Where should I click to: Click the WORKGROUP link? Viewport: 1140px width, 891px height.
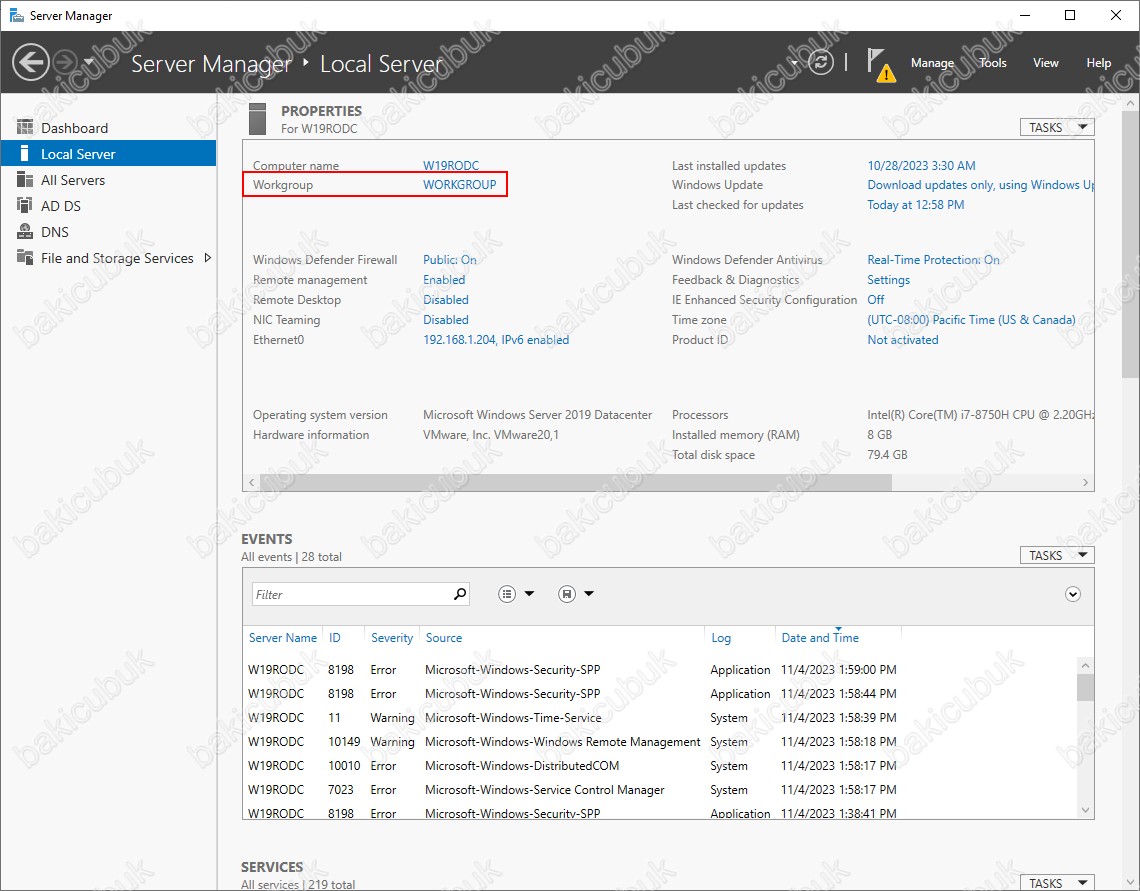(459, 185)
